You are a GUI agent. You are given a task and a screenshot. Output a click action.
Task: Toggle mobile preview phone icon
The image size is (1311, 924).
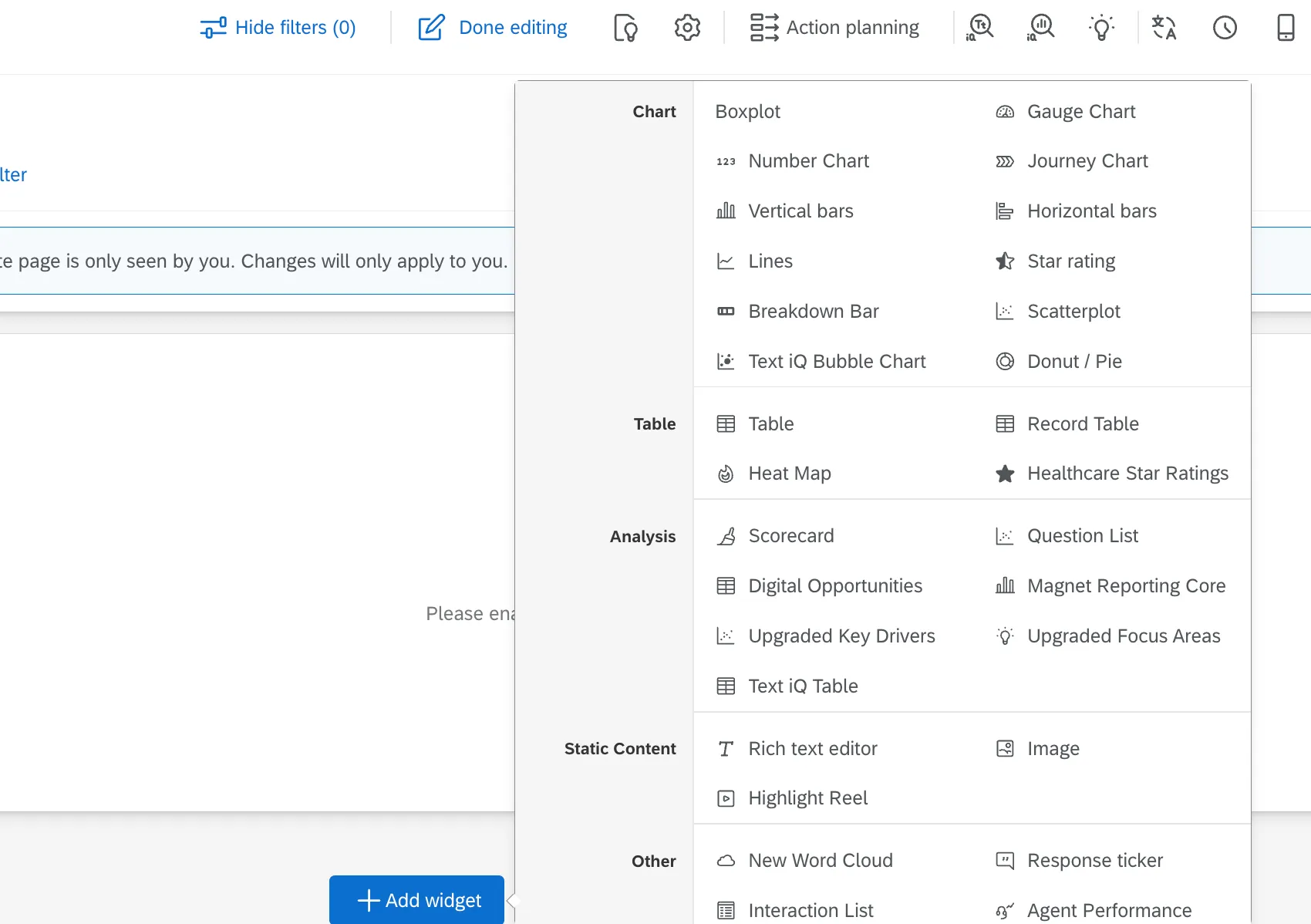1286,28
